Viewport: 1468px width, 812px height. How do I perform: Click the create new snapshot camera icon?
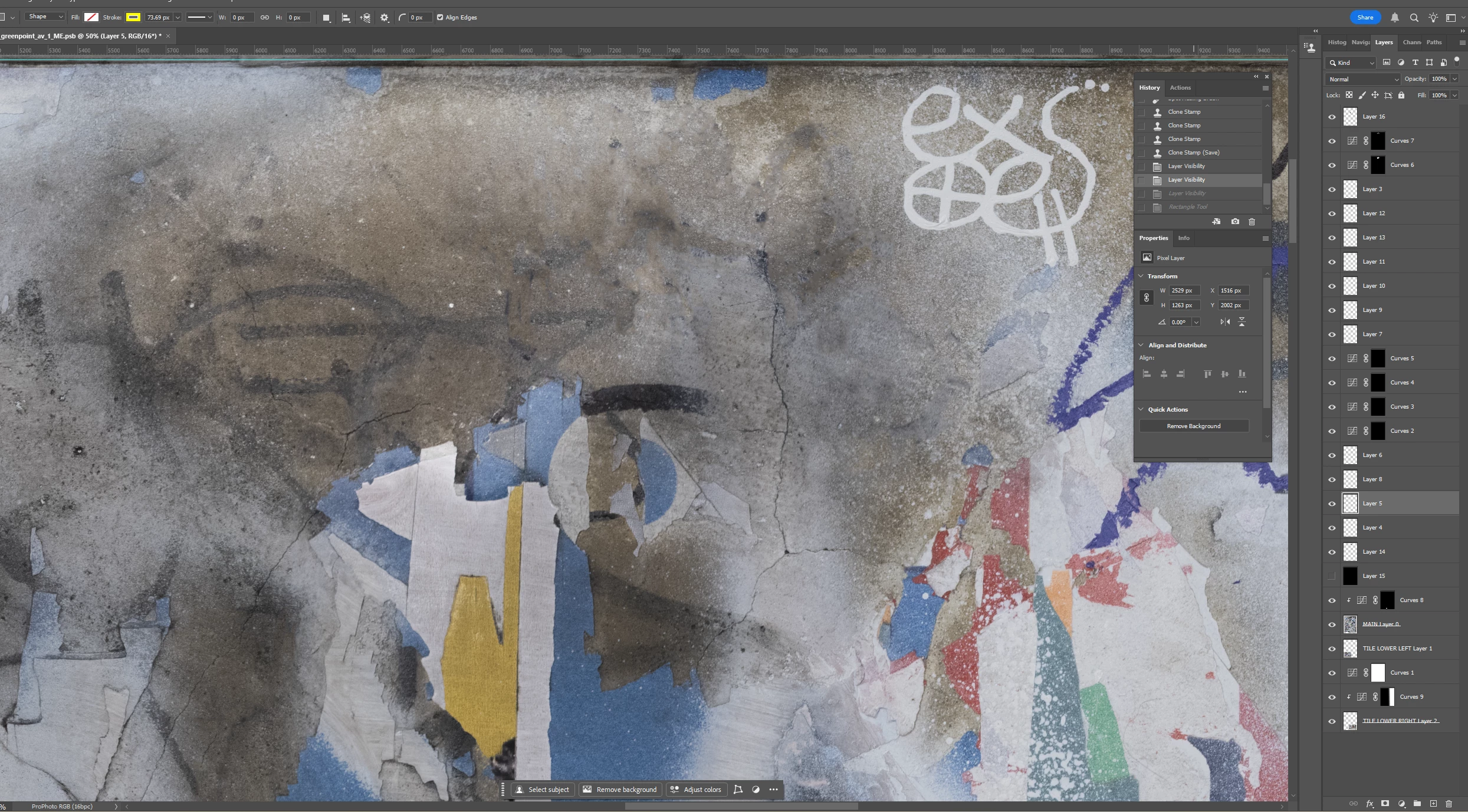[1235, 222]
